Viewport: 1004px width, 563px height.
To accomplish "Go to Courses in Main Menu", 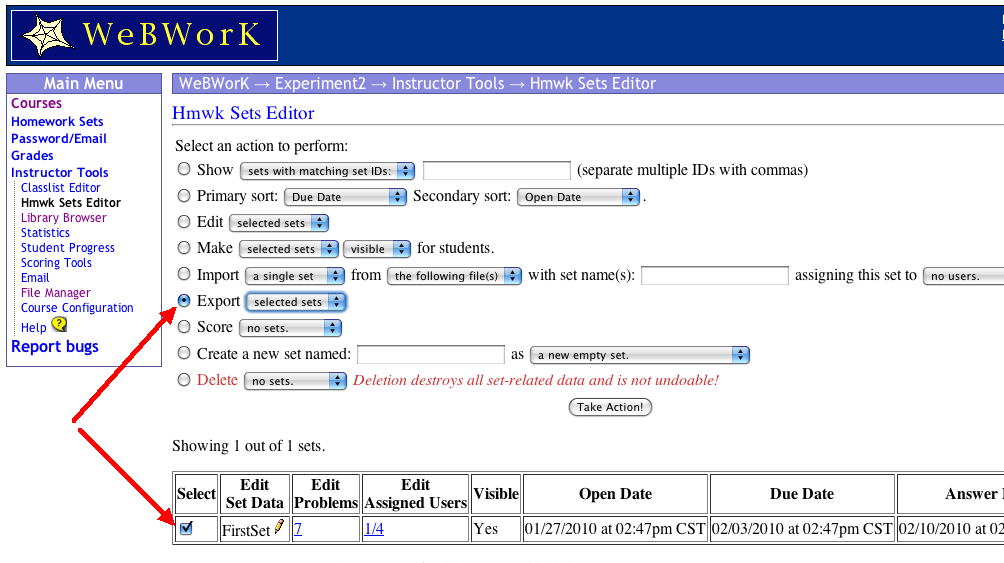I will click(36, 103).
